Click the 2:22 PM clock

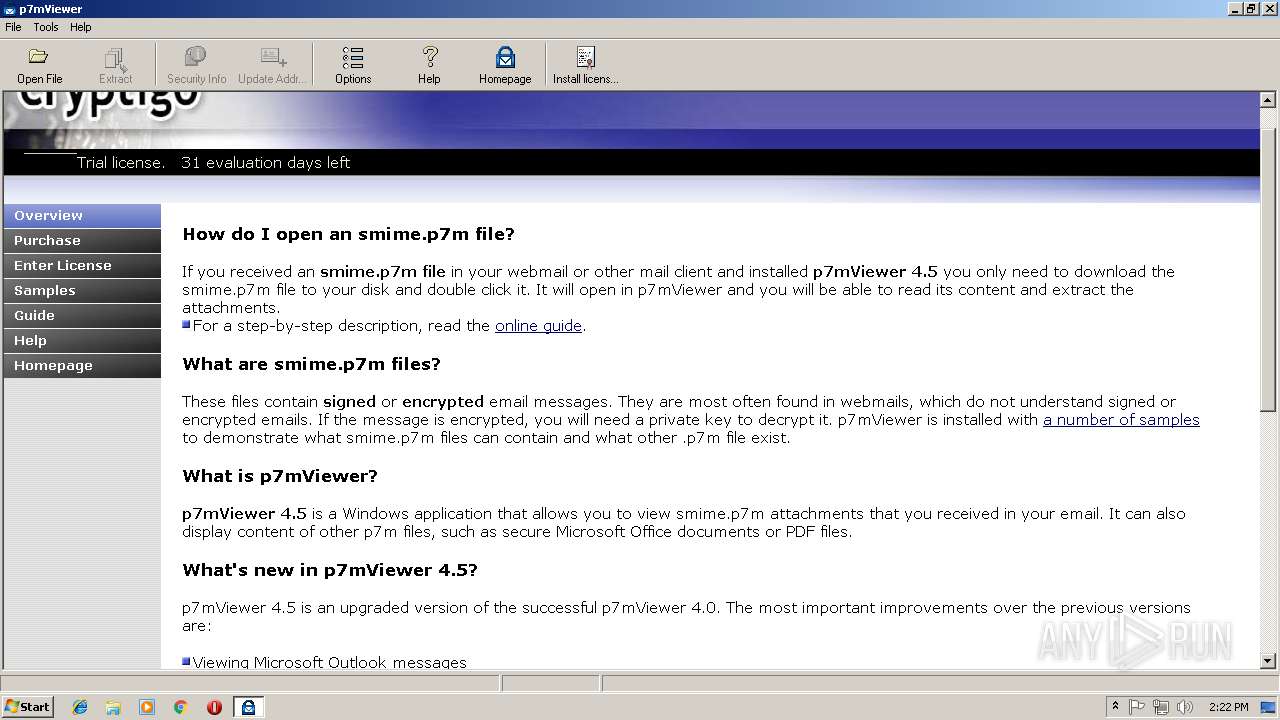[1228, 707]
